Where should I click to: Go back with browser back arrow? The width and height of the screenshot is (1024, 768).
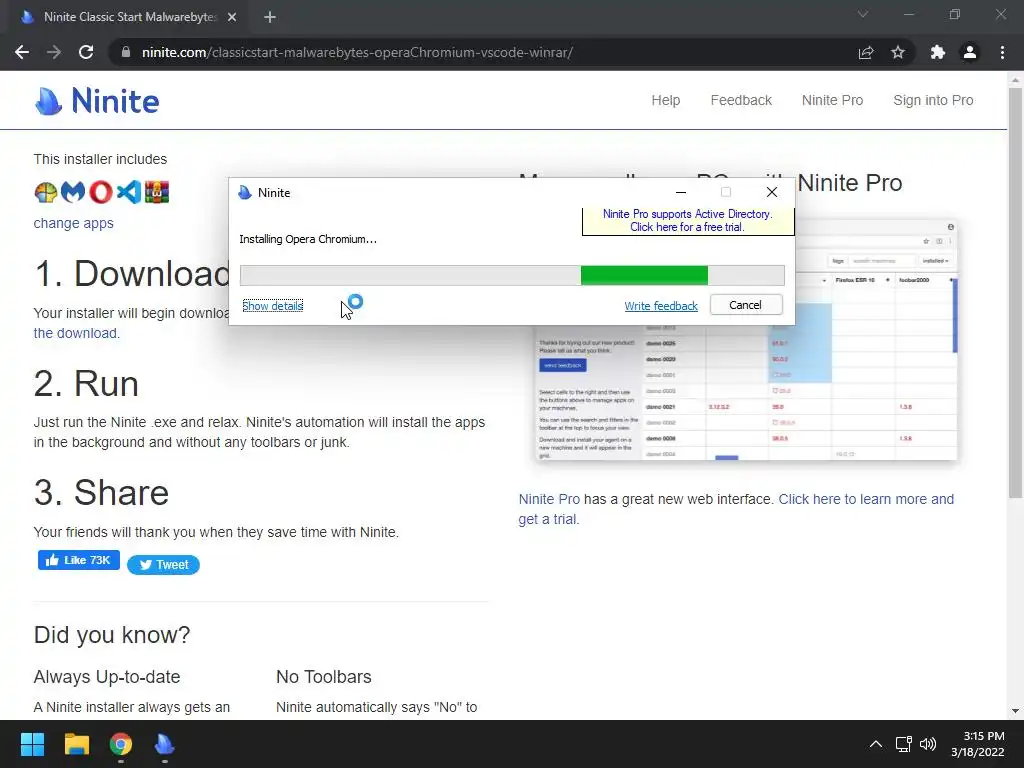22,52
